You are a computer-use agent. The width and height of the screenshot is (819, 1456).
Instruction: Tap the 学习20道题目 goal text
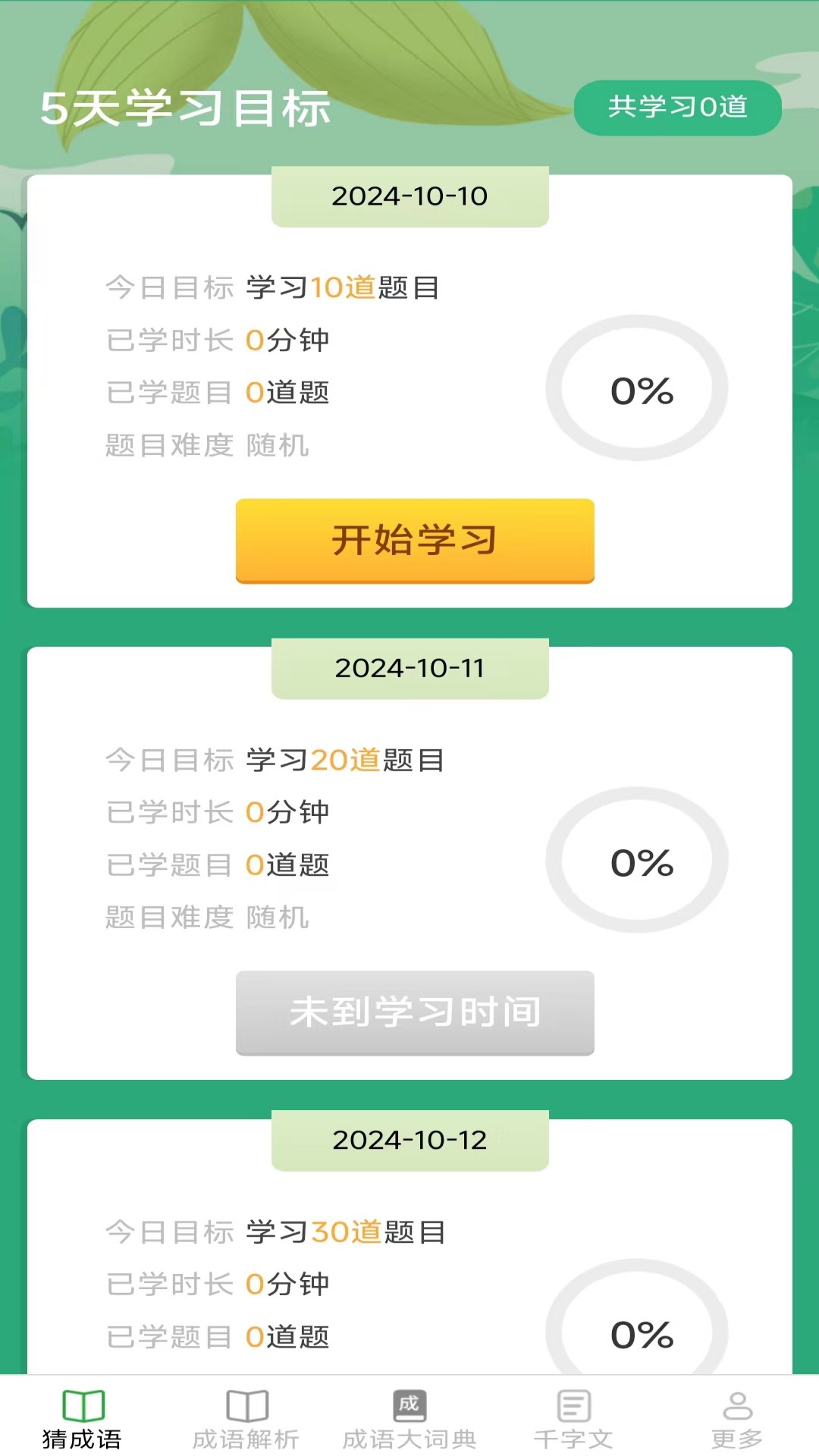pyautogui.click(x=345, y=760)
